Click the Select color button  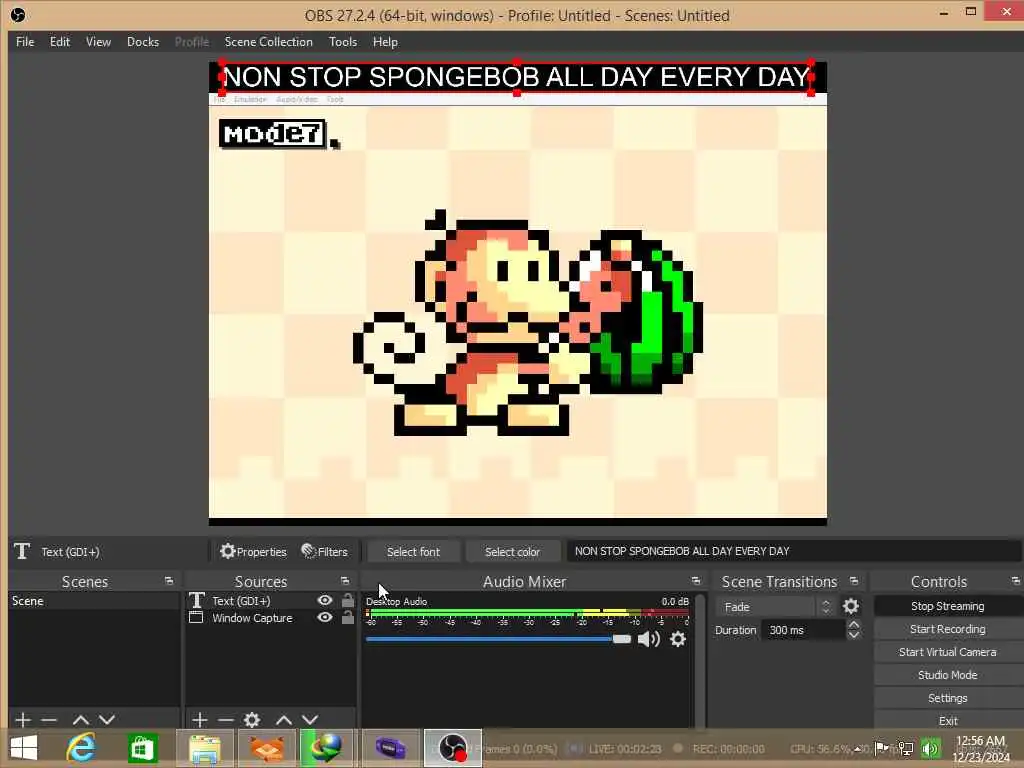tap(513, 552)
